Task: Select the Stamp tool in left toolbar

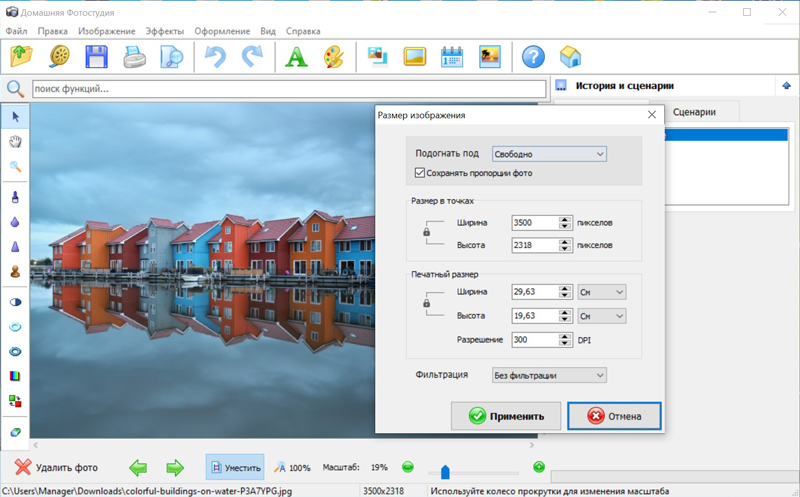Action: (15, 270)
